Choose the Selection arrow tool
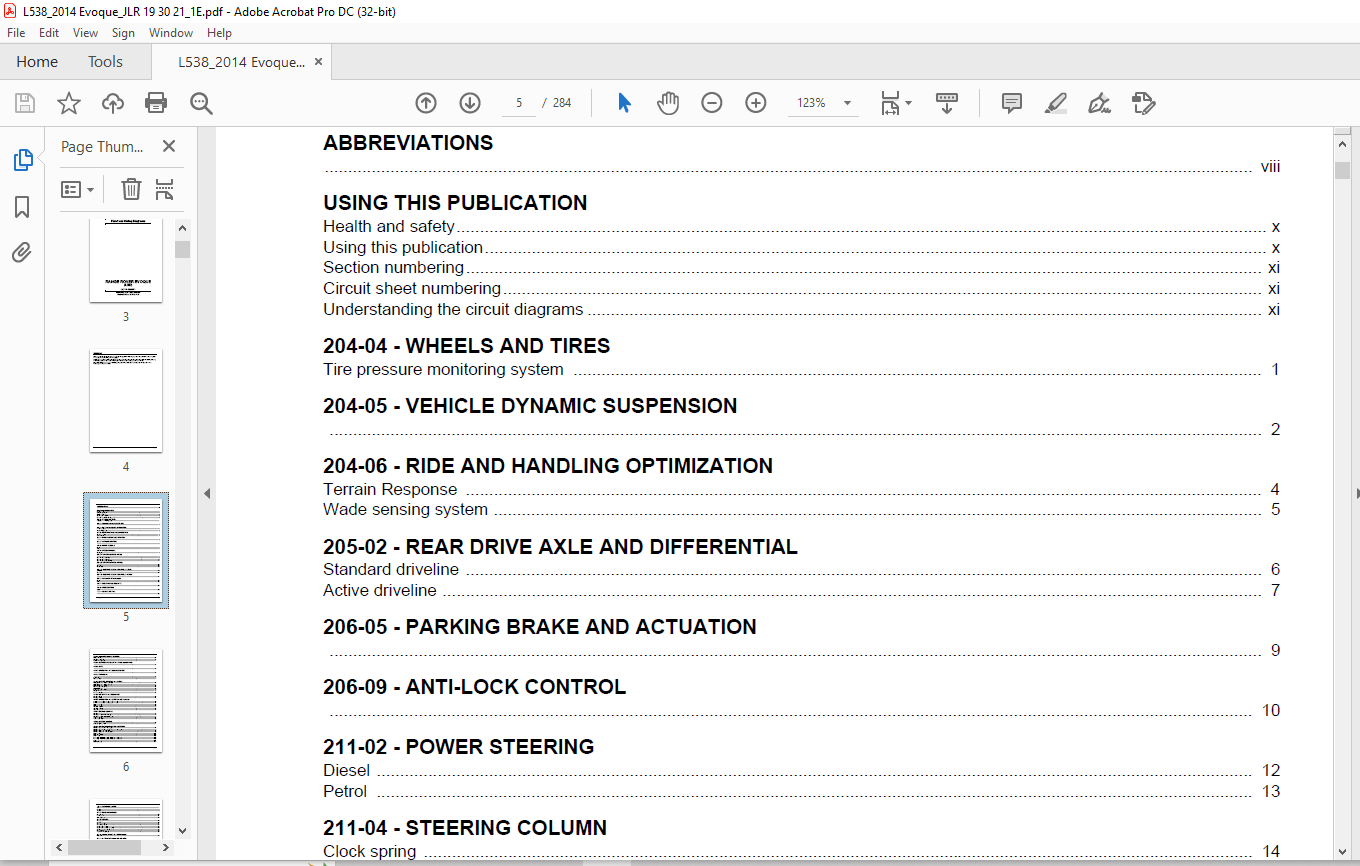 tap(625, 103)
